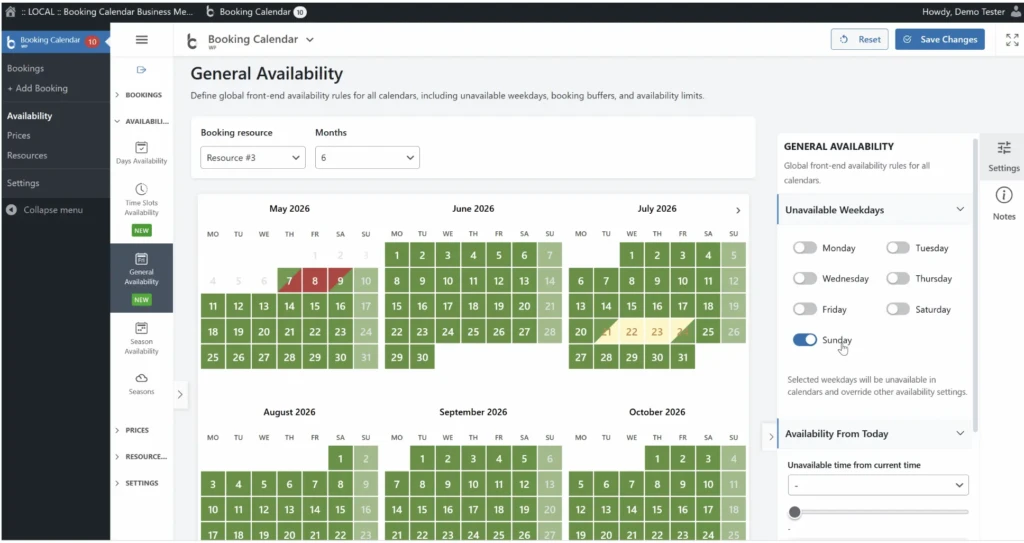Open Booking Calendar header title dropdown

tap(261, 39)
